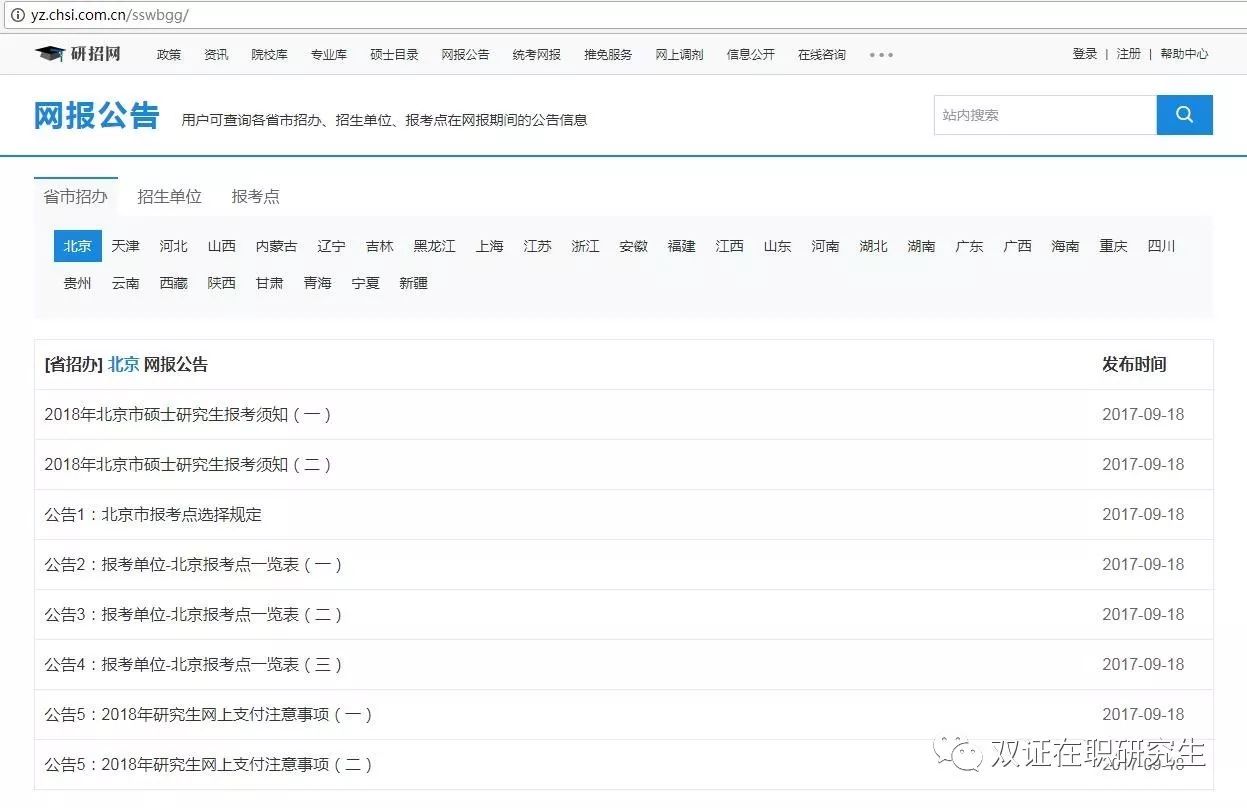The image size is (1247, 808).
Task: Click the 站内搜索 search input field
Action: pos(1044,115)
